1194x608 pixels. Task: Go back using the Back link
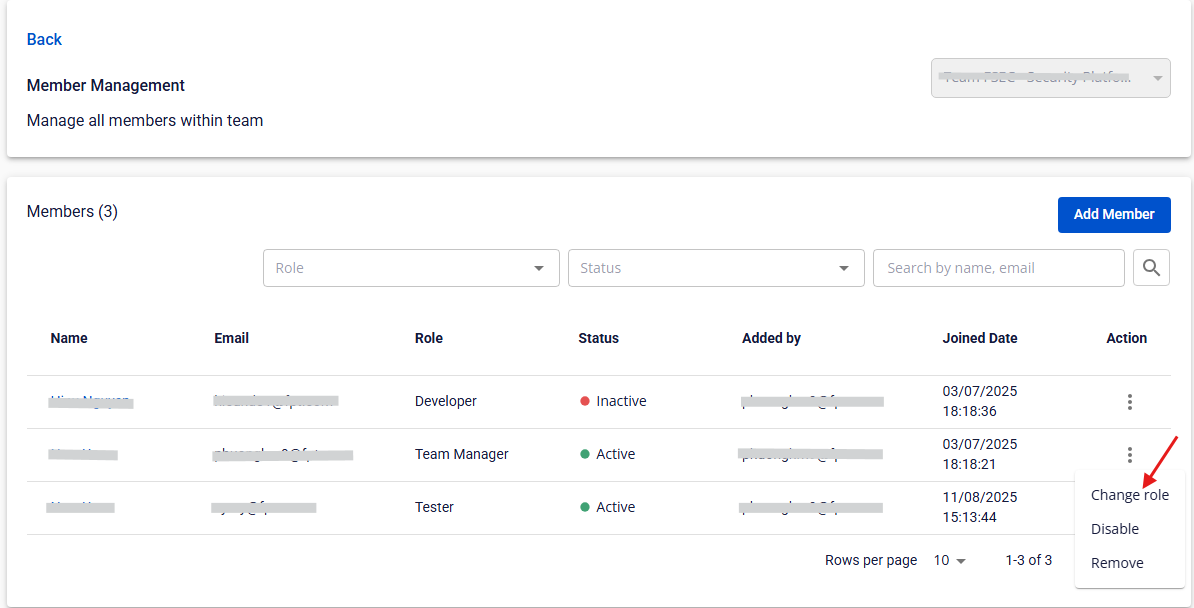click(x=44, y=39)
